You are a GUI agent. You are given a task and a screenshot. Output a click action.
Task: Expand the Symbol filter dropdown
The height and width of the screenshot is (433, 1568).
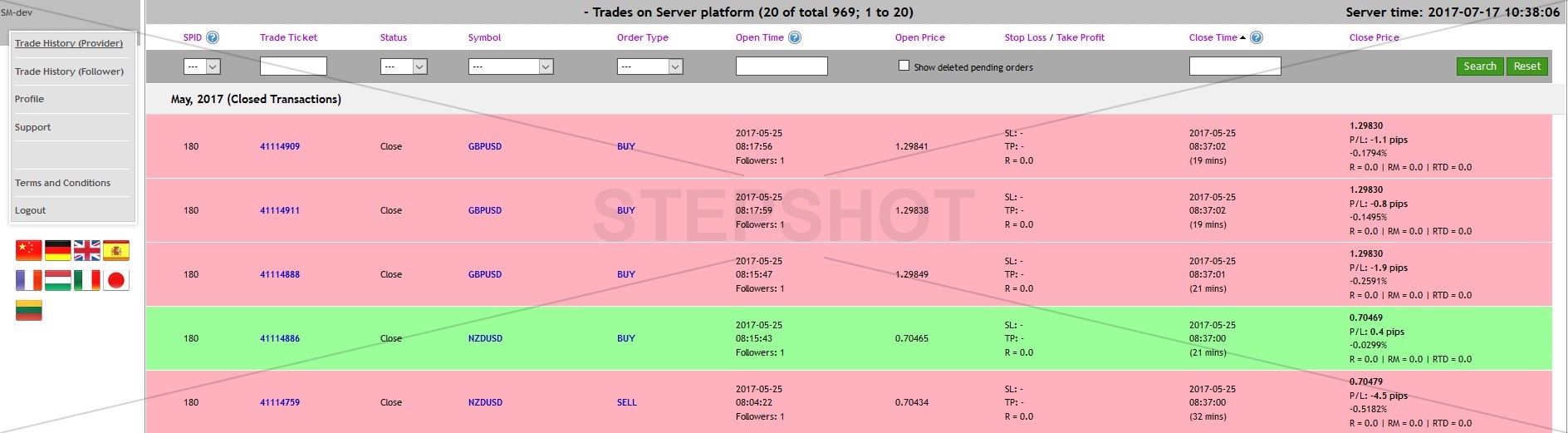[x=511, y=66]
